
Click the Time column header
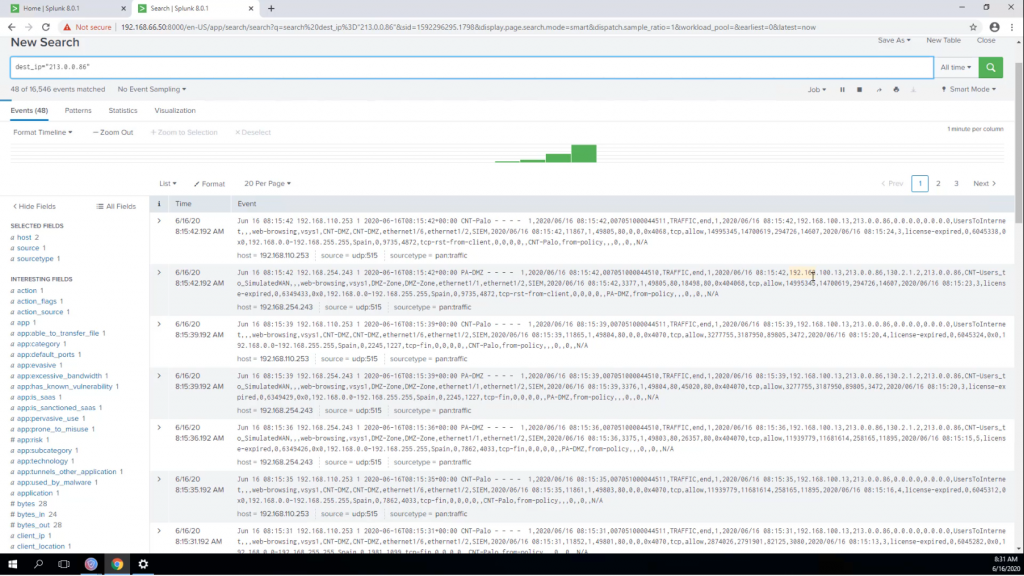pyautogui.click(x=184, y=204)
